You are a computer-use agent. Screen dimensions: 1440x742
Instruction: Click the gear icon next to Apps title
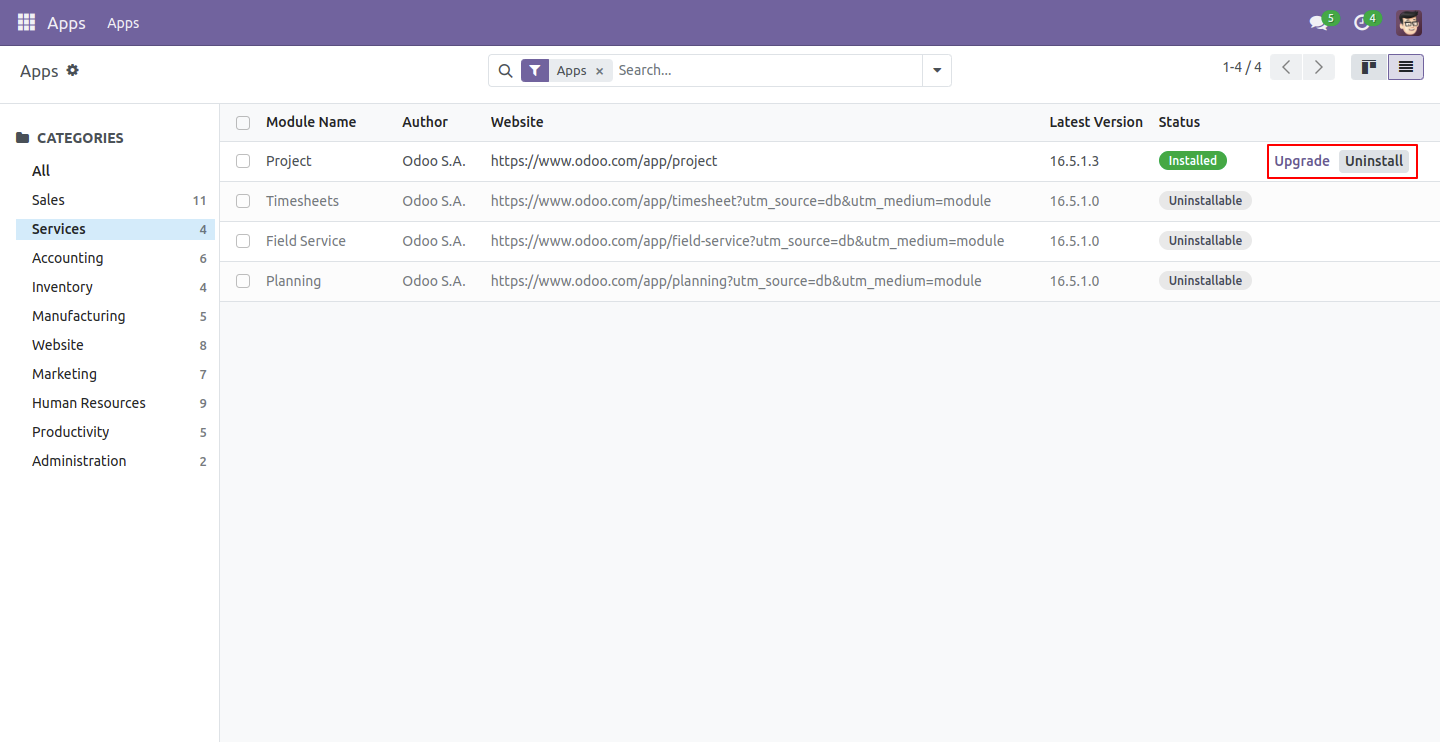click(x=72, y=70)
